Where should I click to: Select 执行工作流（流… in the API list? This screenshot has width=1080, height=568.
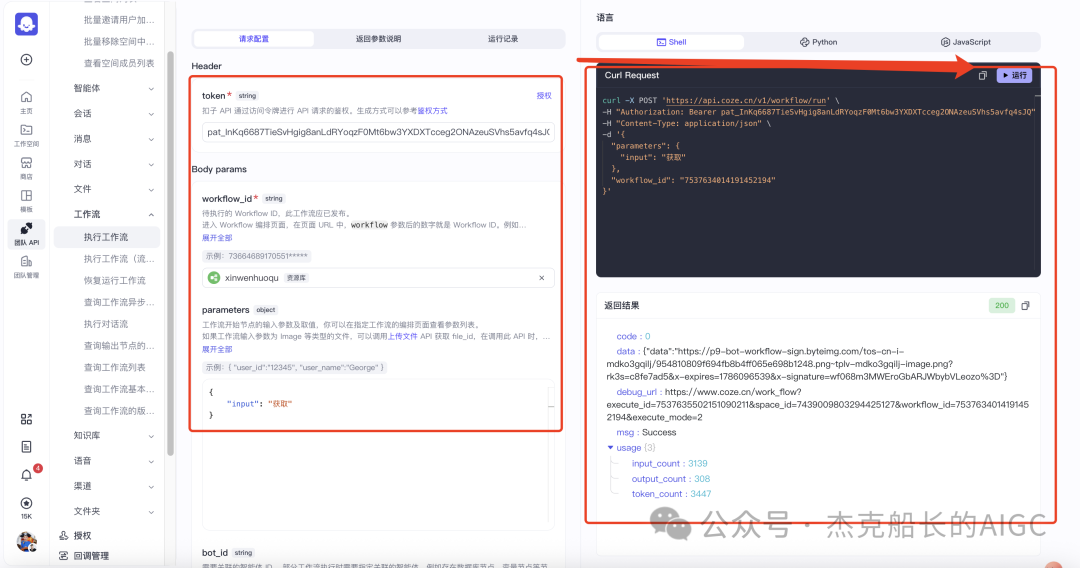coord(119,259)
